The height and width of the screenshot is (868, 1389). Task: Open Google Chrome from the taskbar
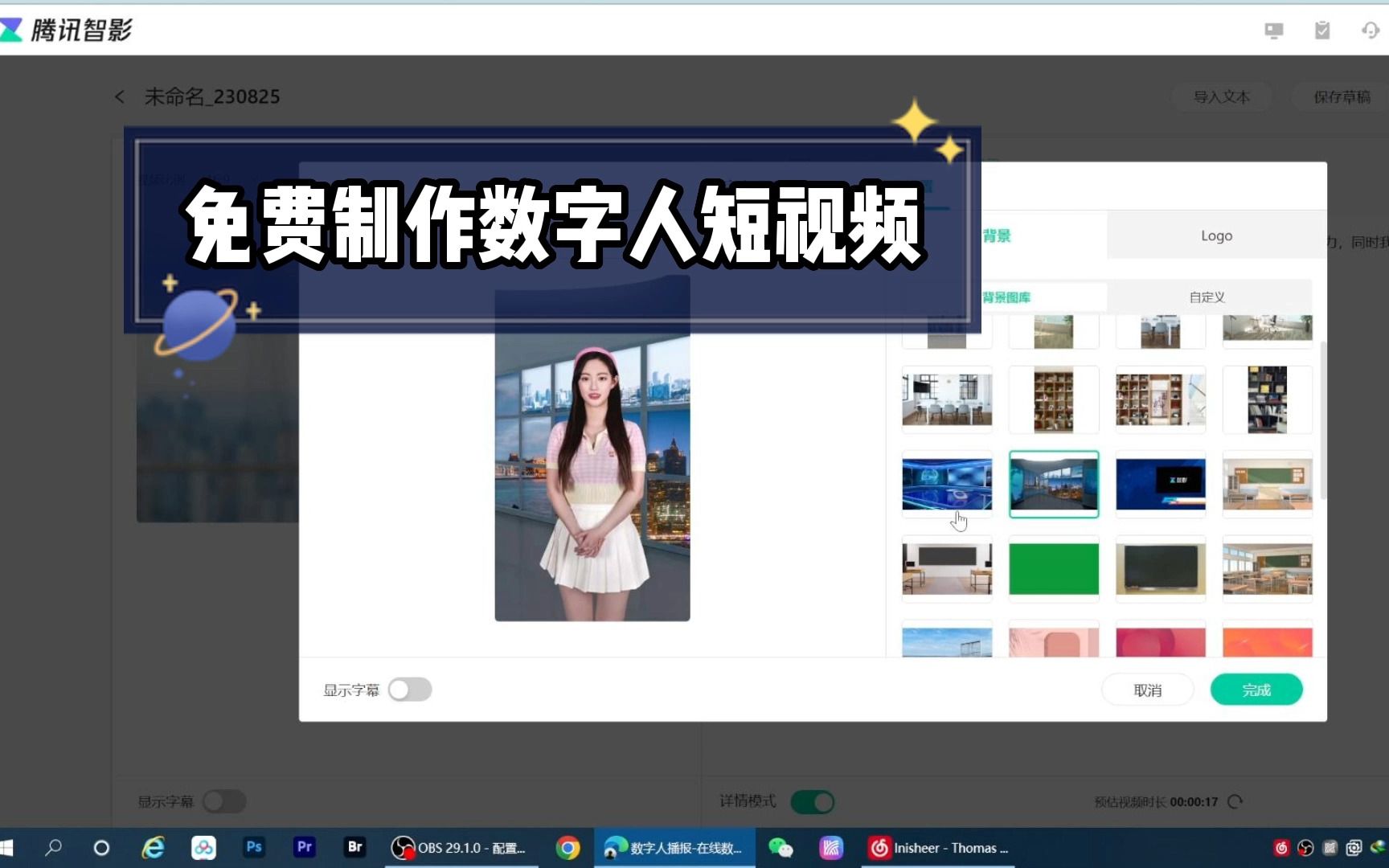coord(567,847)
